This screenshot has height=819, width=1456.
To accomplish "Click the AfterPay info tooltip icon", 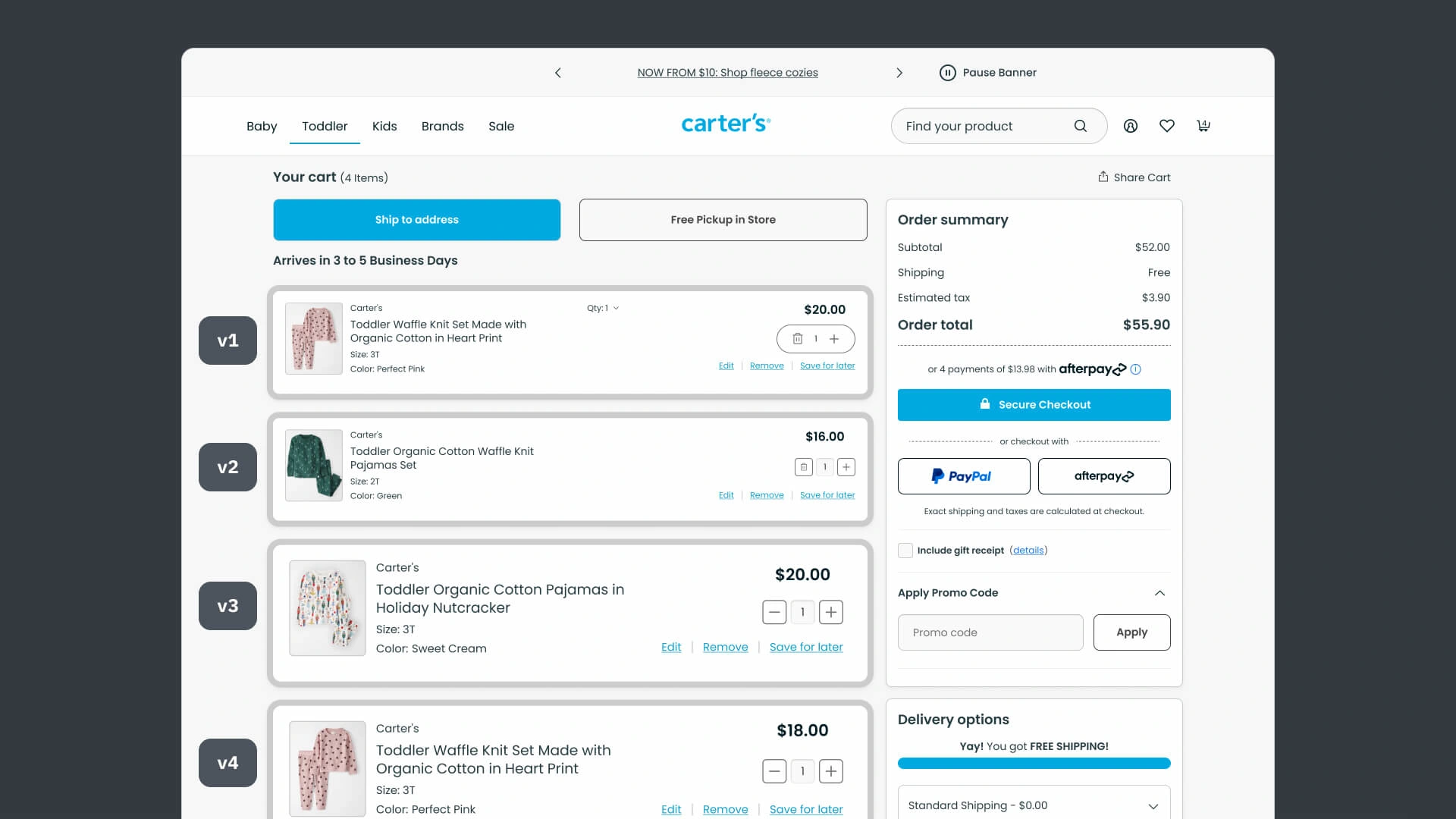I will (x=1136, y=369).
